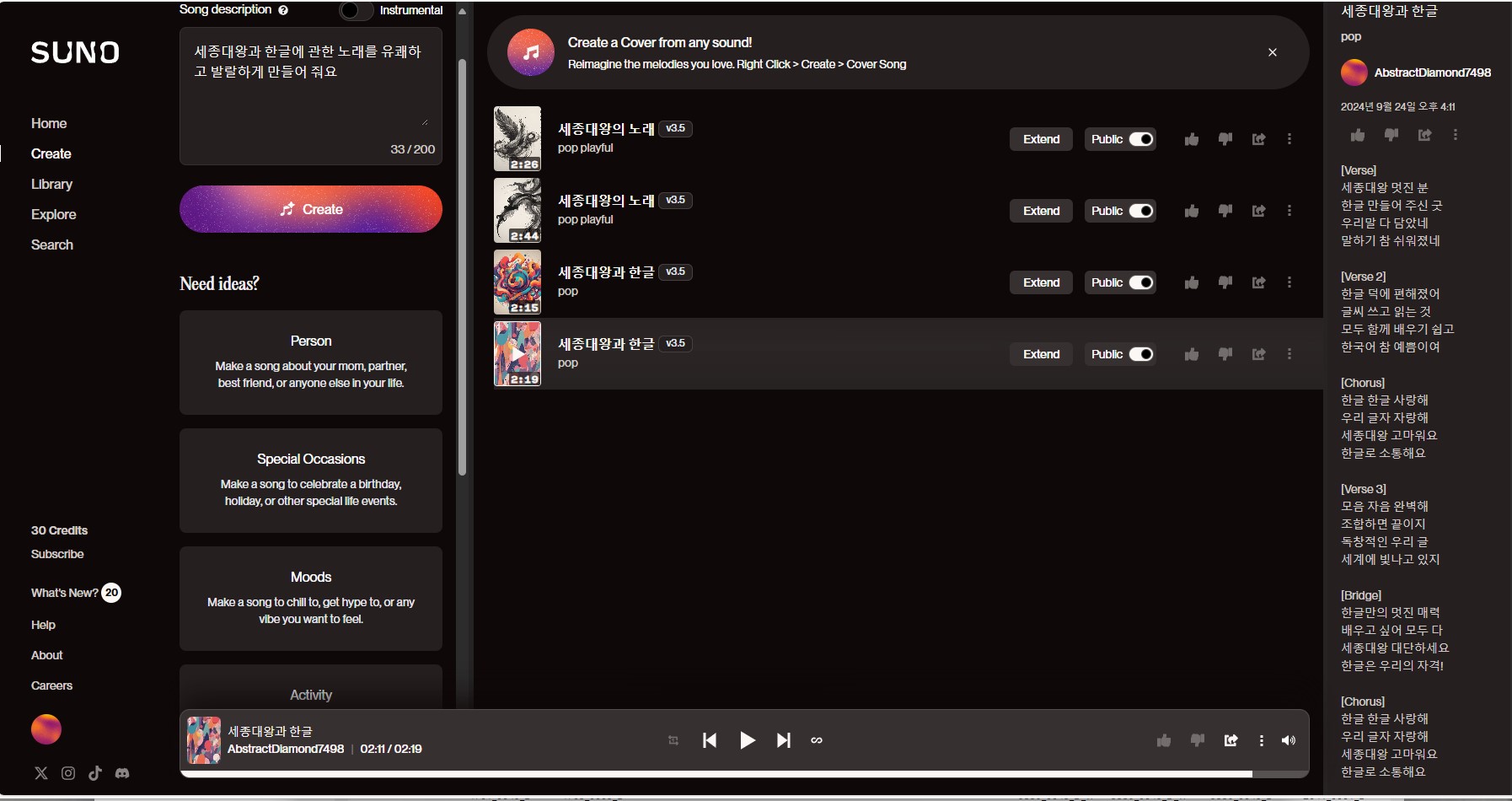
Task: Like the 2:44 세종대왕의 노래 song
Action: click(1191, 211)
